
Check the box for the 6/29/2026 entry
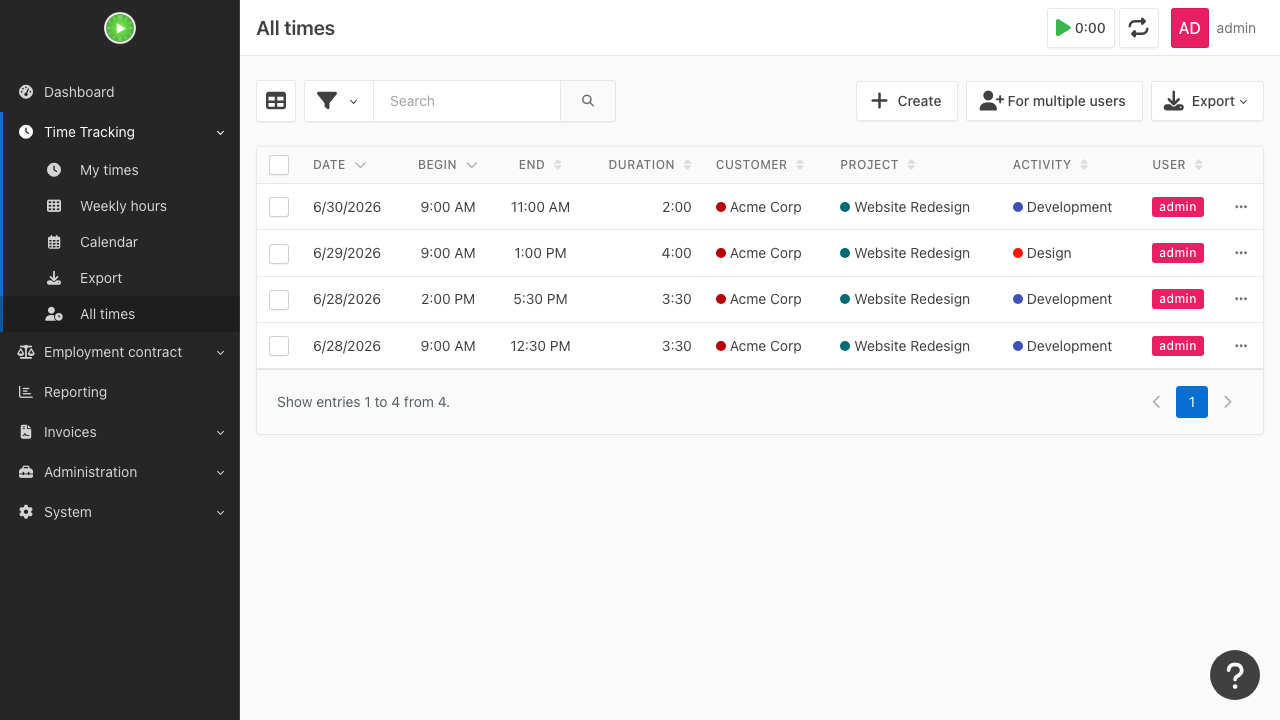[x=279, y=253]
